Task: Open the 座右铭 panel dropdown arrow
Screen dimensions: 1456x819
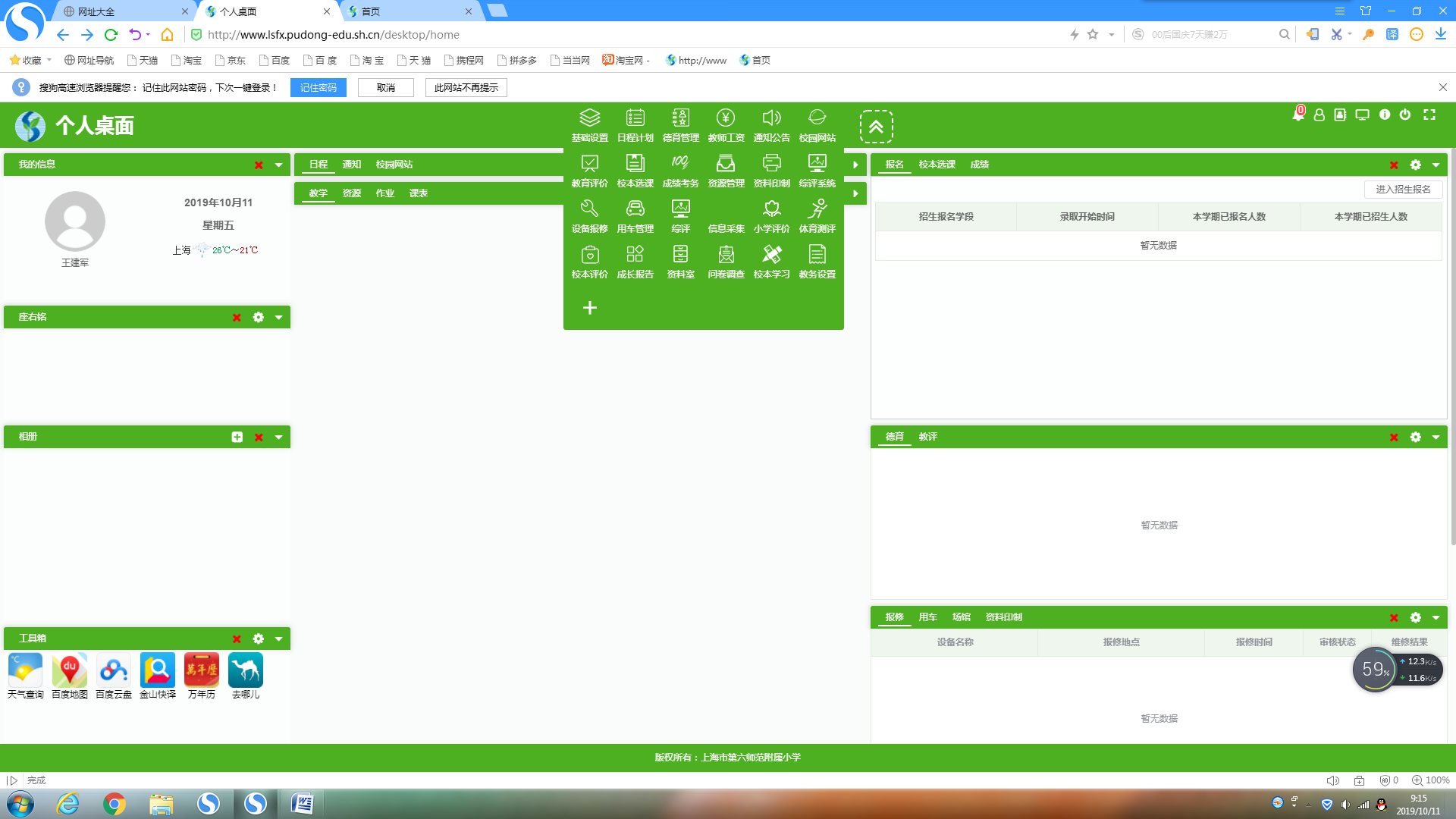Action: (279, 317)
